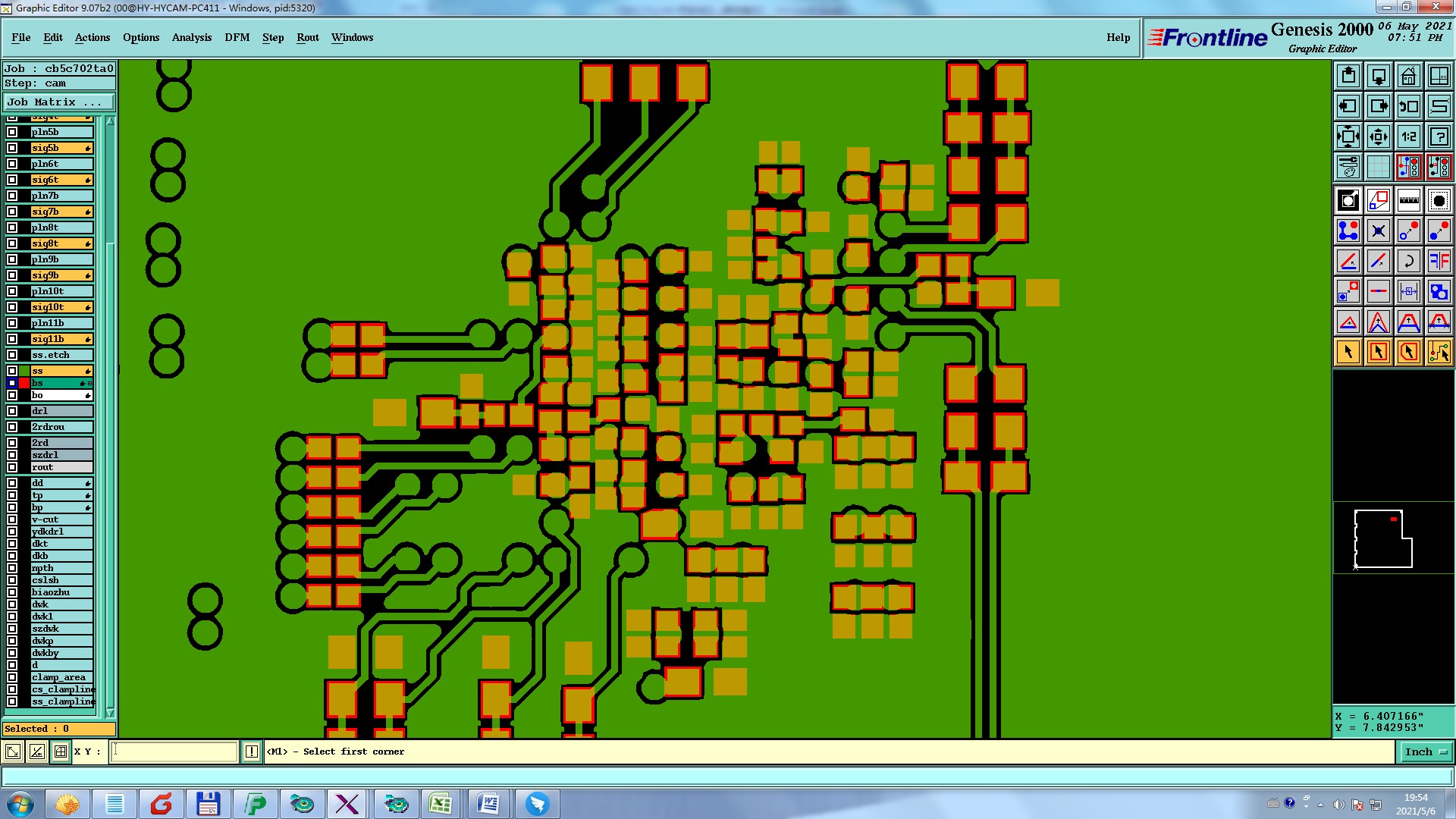This screenshot has width=1456, height=819.
Task: Click the question mark help icon
Action: point(1439,136)
